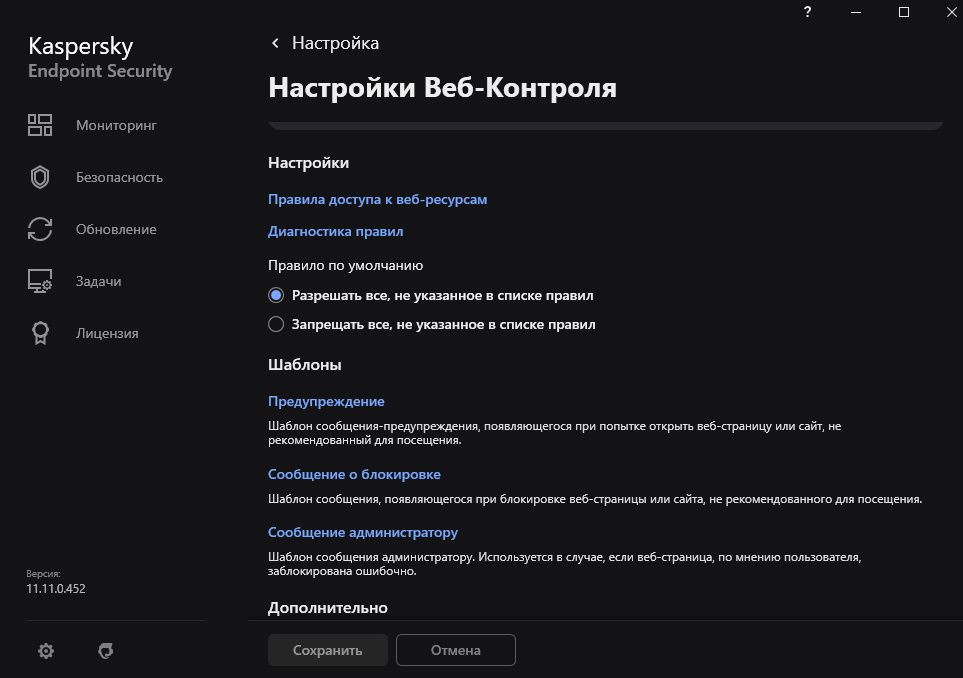
Task: Open the Безопасность section
Action: tap(119, 177)
